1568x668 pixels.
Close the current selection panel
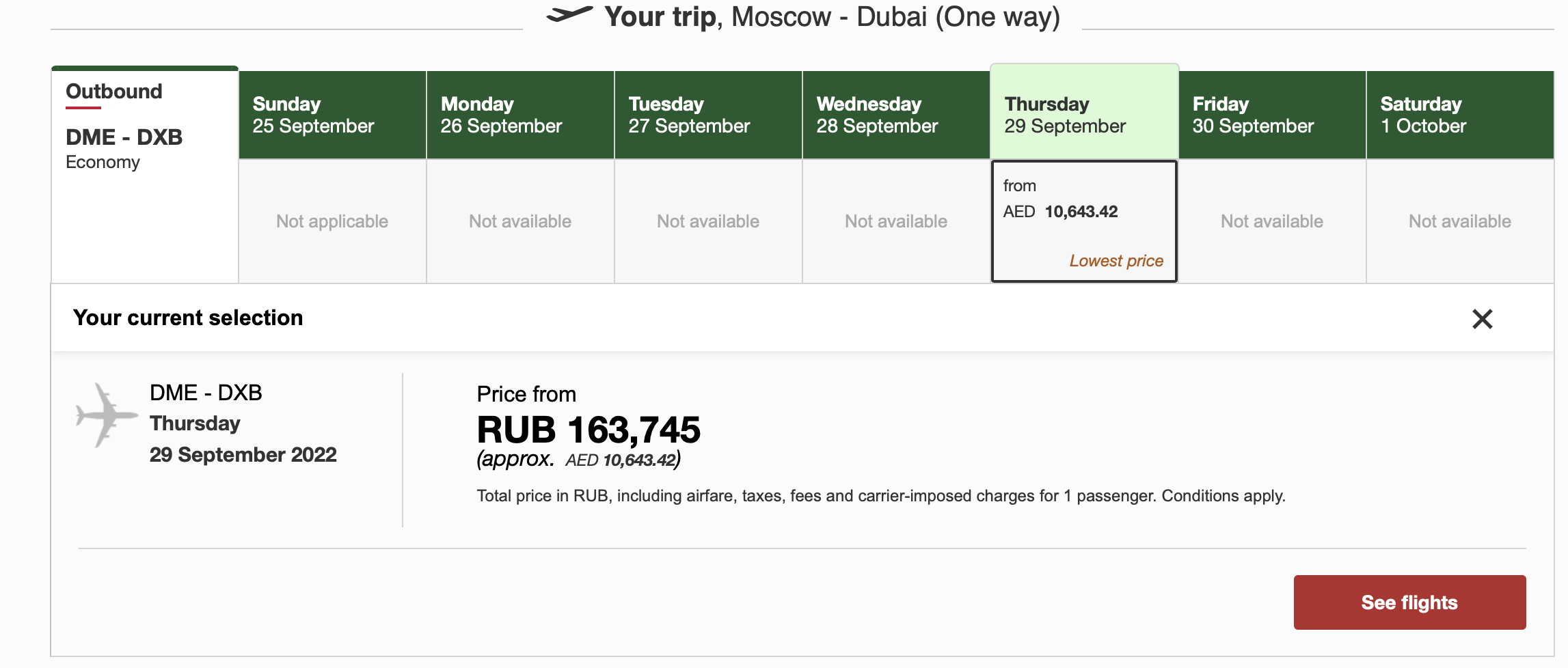pyautogui.click(x=1482, y=319)
